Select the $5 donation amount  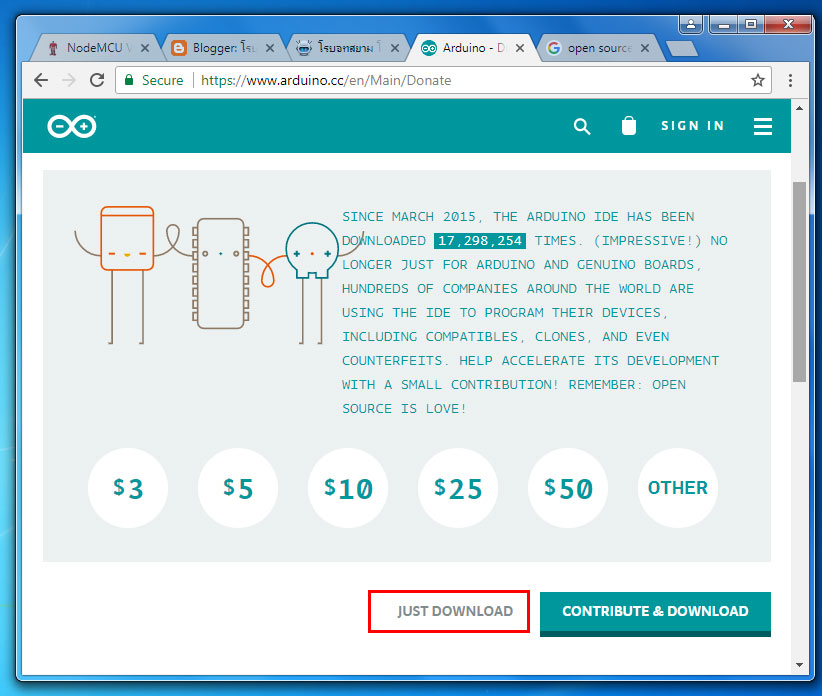[x=238, y=487]
